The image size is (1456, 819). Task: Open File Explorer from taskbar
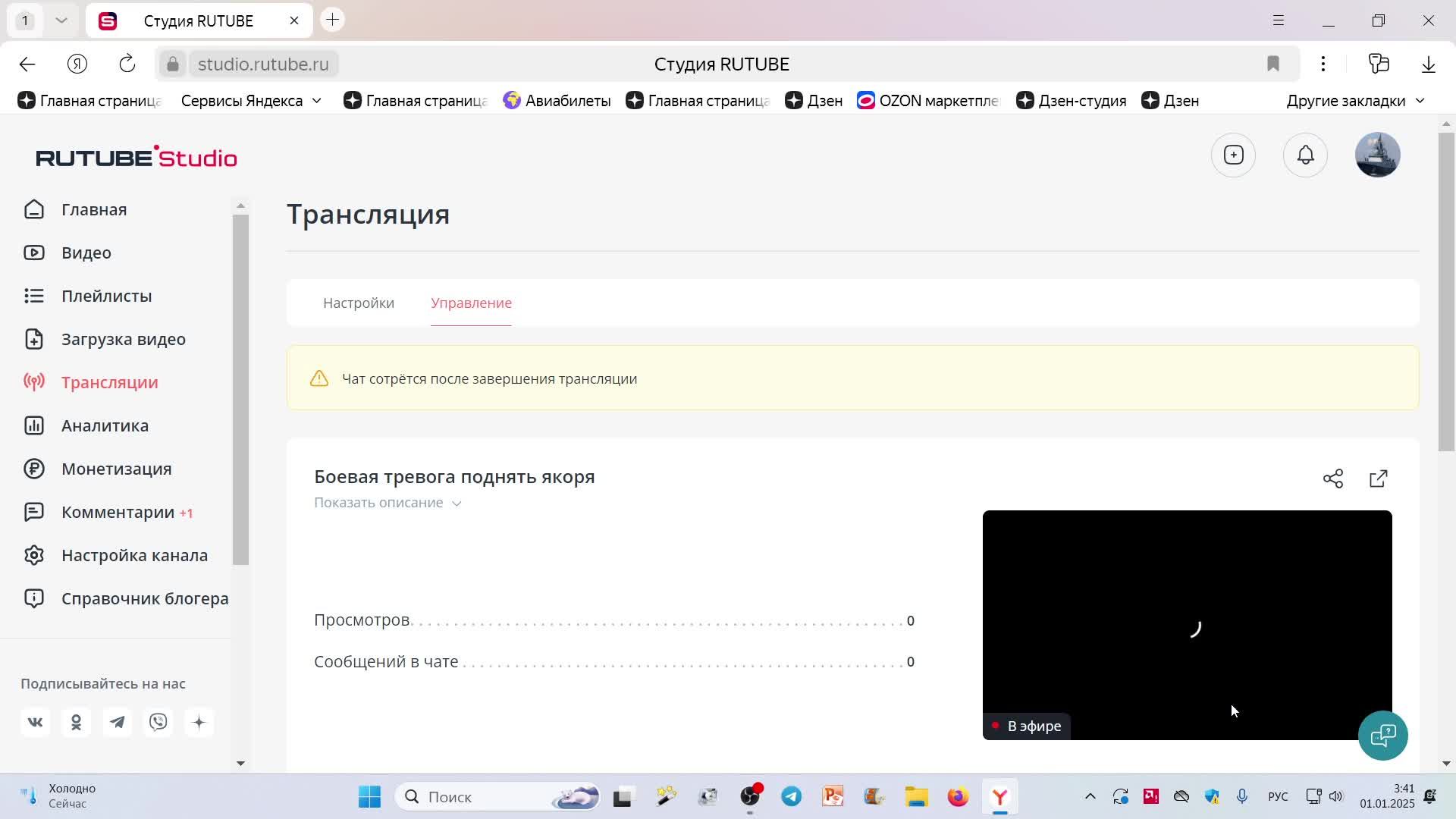tap(916, 796)
